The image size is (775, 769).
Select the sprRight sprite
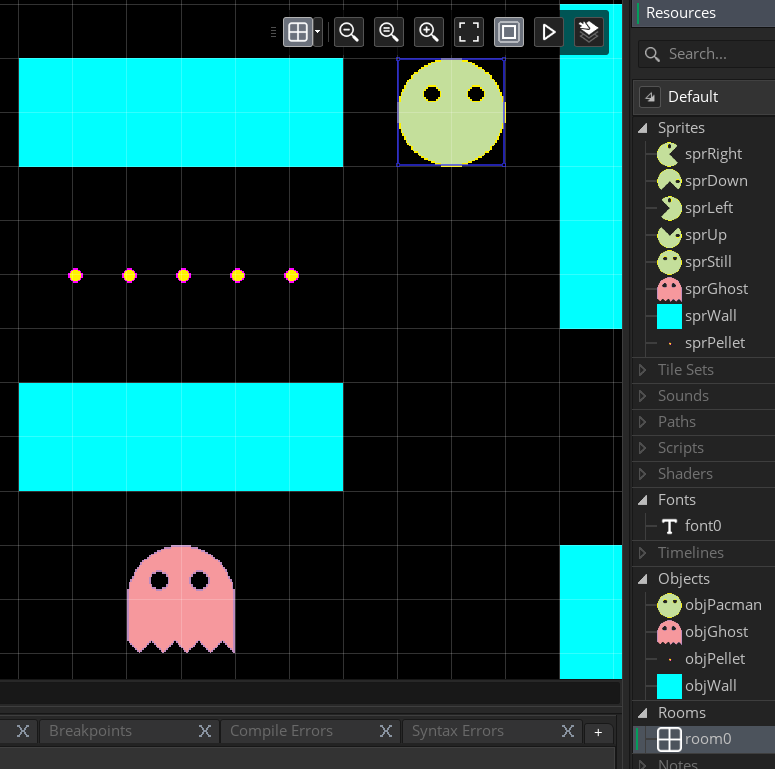click(713, 154)
